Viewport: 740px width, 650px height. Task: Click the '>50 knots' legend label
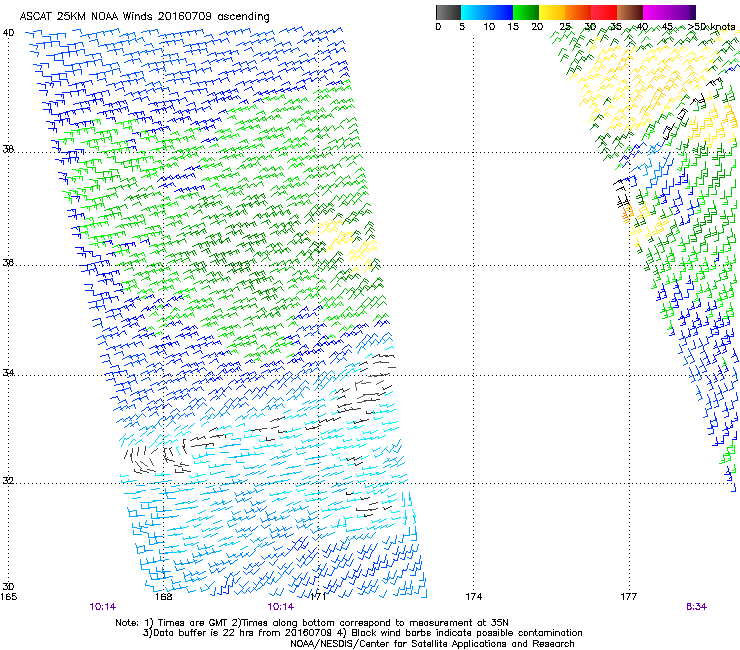pos(712,27)
